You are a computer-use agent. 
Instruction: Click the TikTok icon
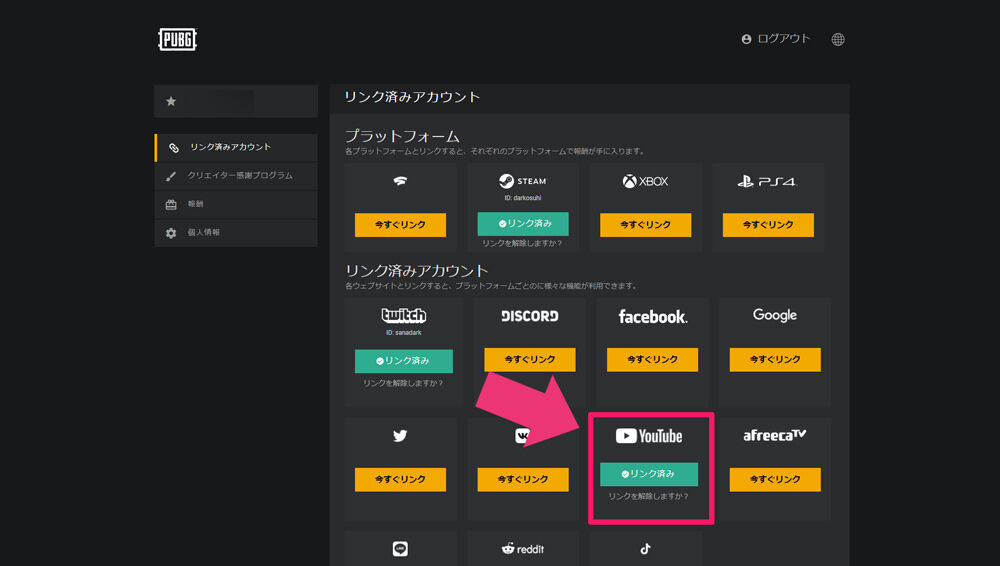click(x=645, y=549)
